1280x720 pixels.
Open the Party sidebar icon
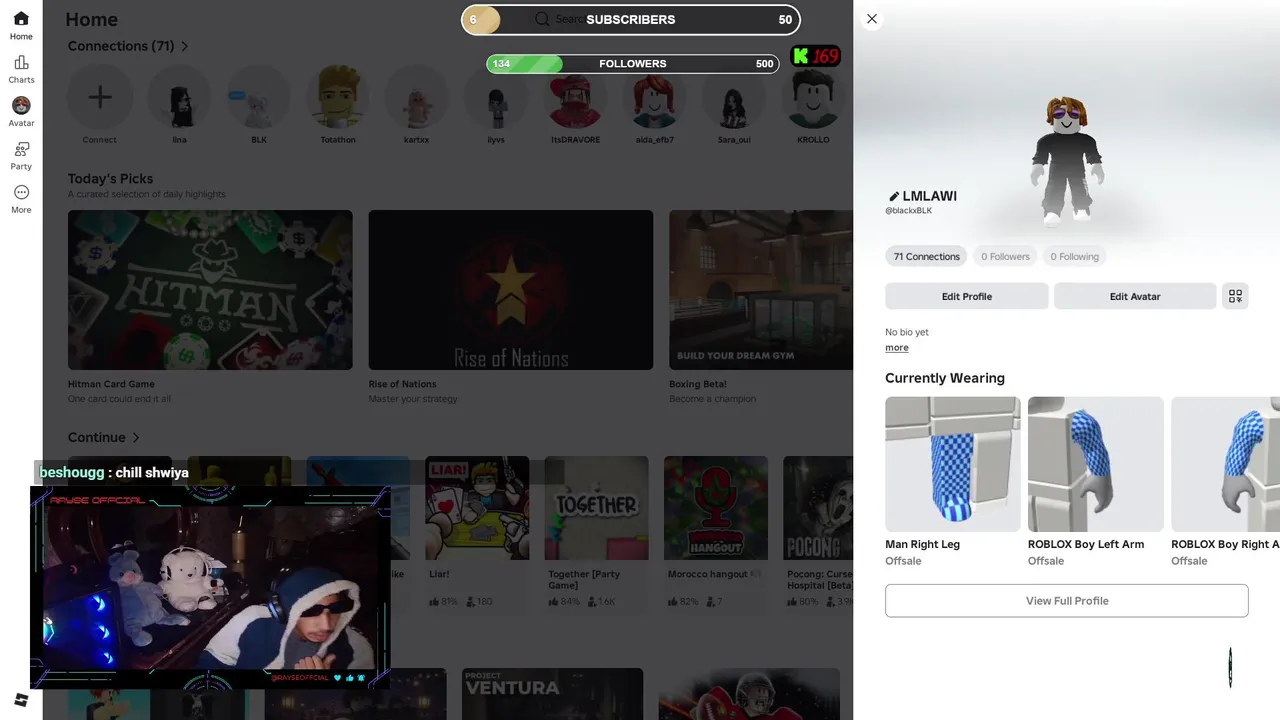(x=21, y=155)
